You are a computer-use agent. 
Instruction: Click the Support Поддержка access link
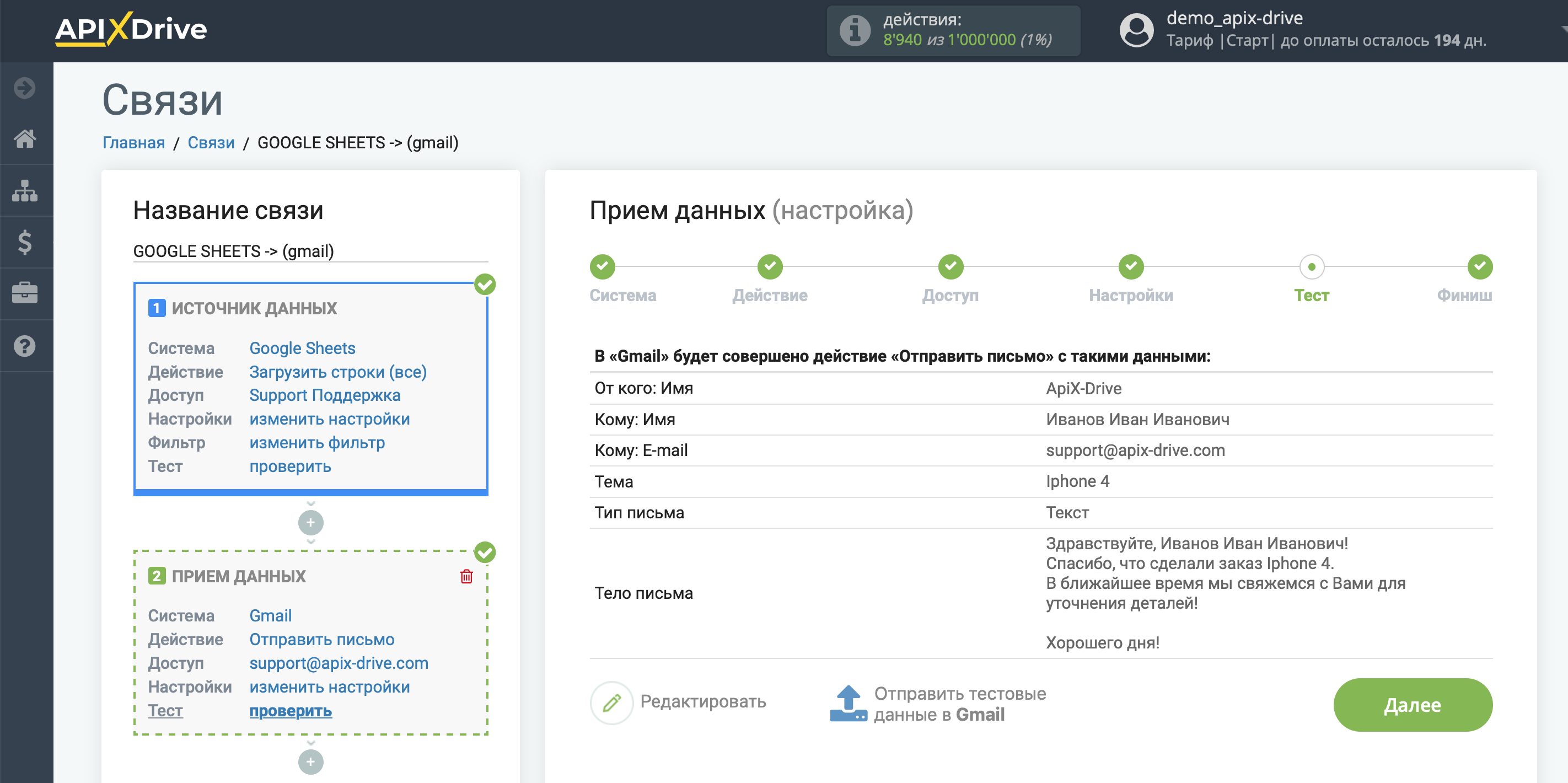[x=324, y=395]
